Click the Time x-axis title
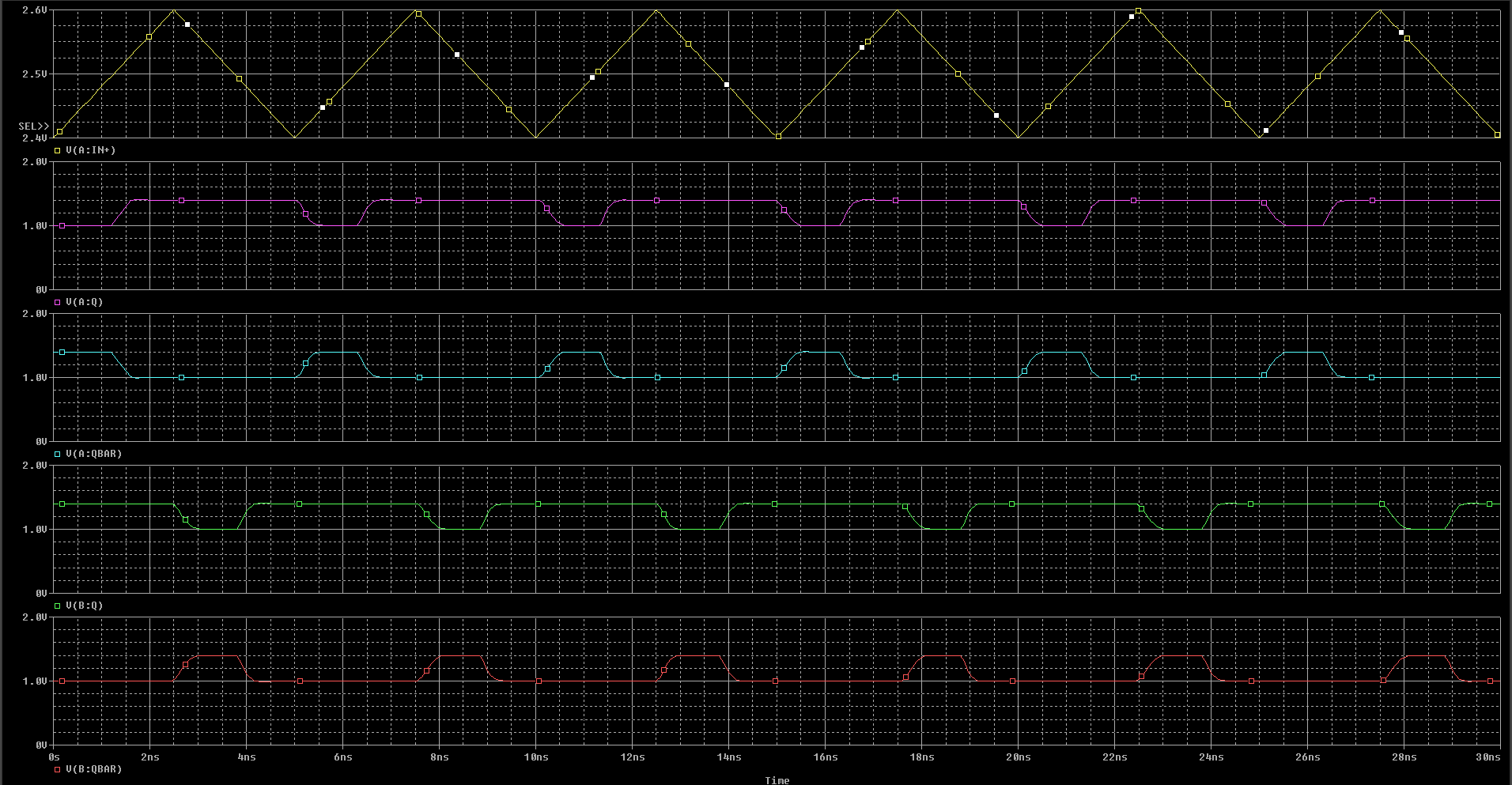The image size is (1512, 785). [x=777, y=780]
